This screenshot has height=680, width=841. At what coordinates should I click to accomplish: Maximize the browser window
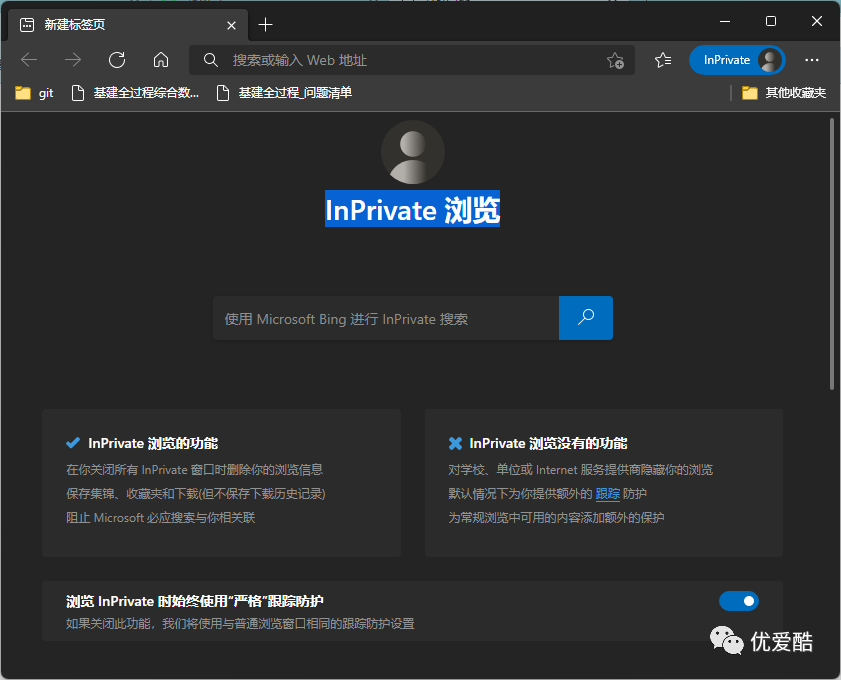coord(771,21)
